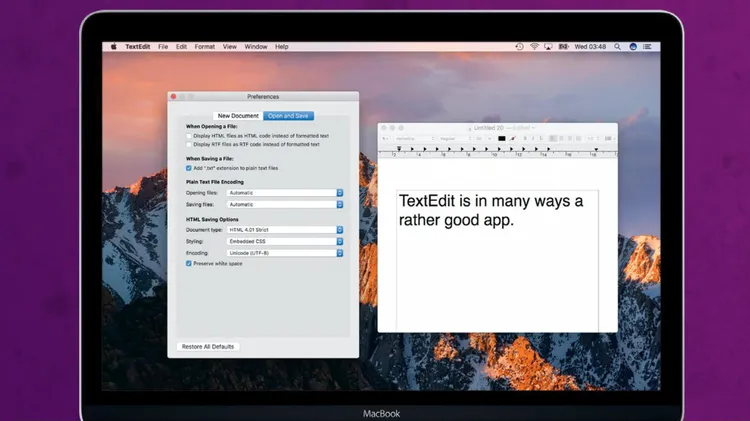The height and width of the screenshot is (421, 750).
Task: Open the File menu
Action: (x=163, y=47)
